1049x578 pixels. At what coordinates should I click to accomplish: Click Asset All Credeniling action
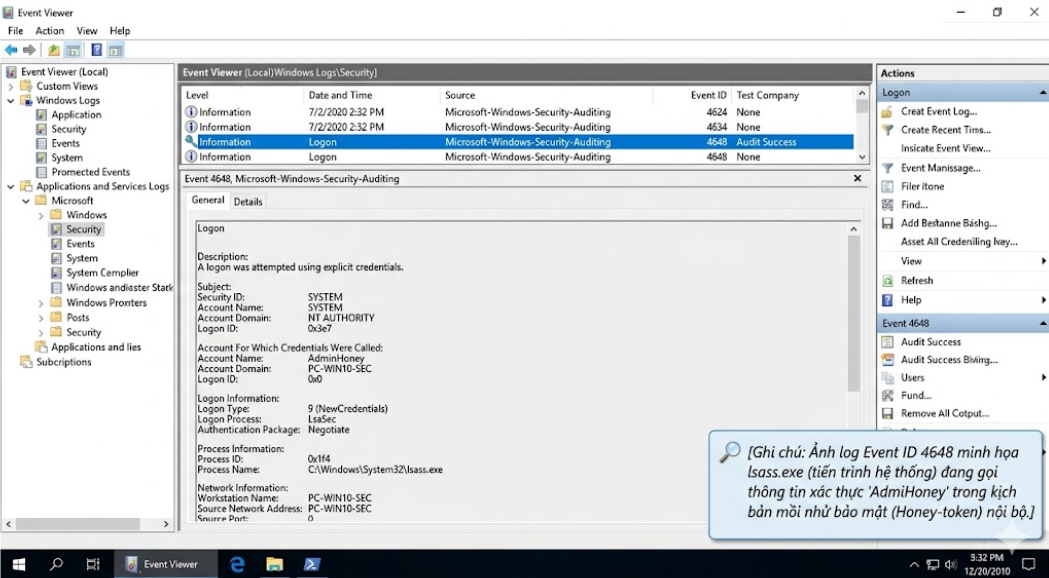tap(959, 242)
